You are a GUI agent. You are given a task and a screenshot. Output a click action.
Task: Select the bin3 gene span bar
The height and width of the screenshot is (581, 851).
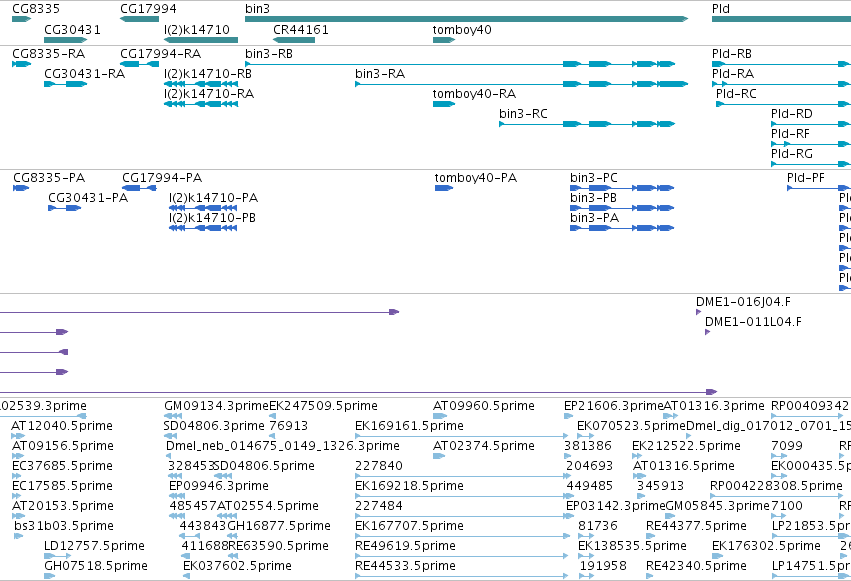(x=467, y=19)
